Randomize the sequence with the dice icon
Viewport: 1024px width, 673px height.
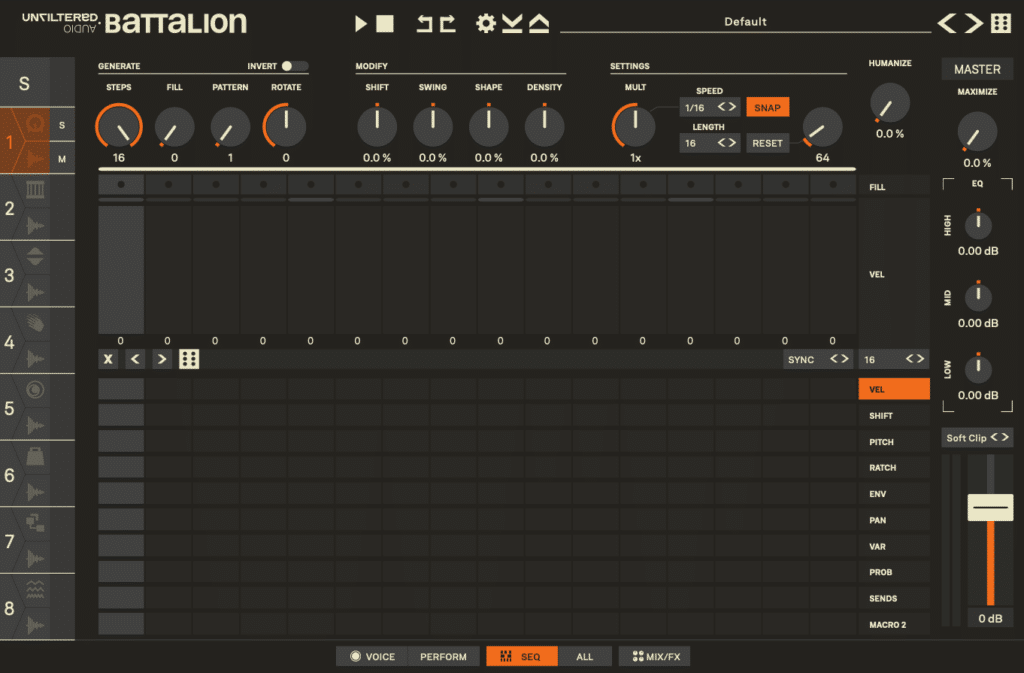[189, 360]
